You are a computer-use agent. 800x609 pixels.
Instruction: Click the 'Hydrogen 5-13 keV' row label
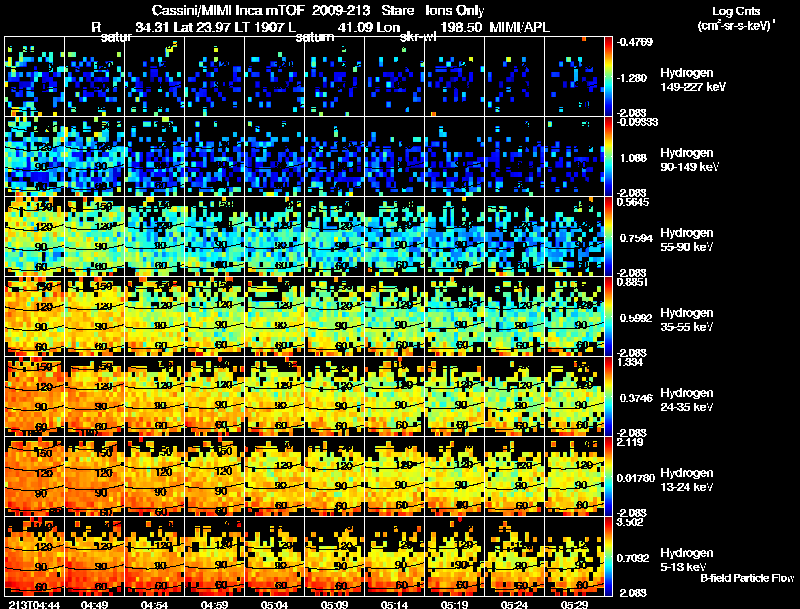tap(687, 560)
